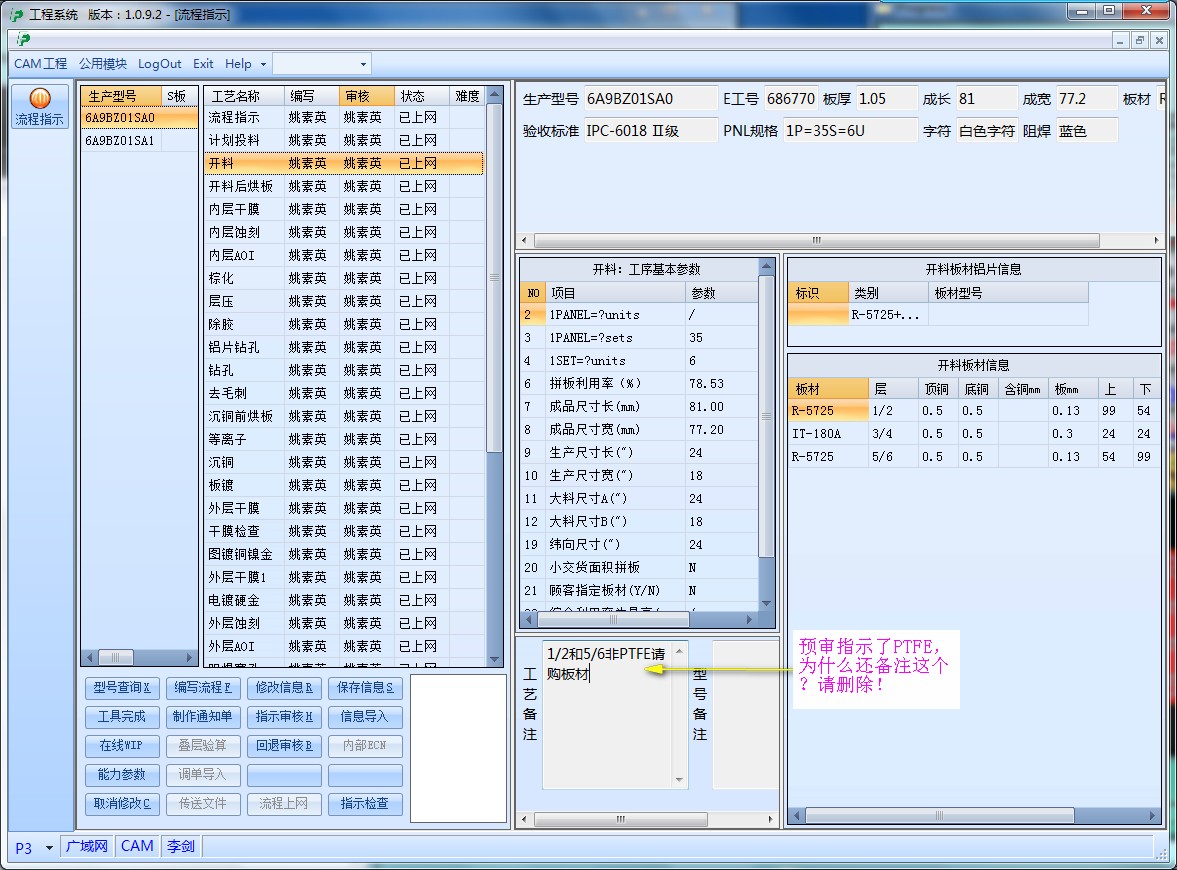
Task: Select the 外层AOI process row
Action: (344, 646)
